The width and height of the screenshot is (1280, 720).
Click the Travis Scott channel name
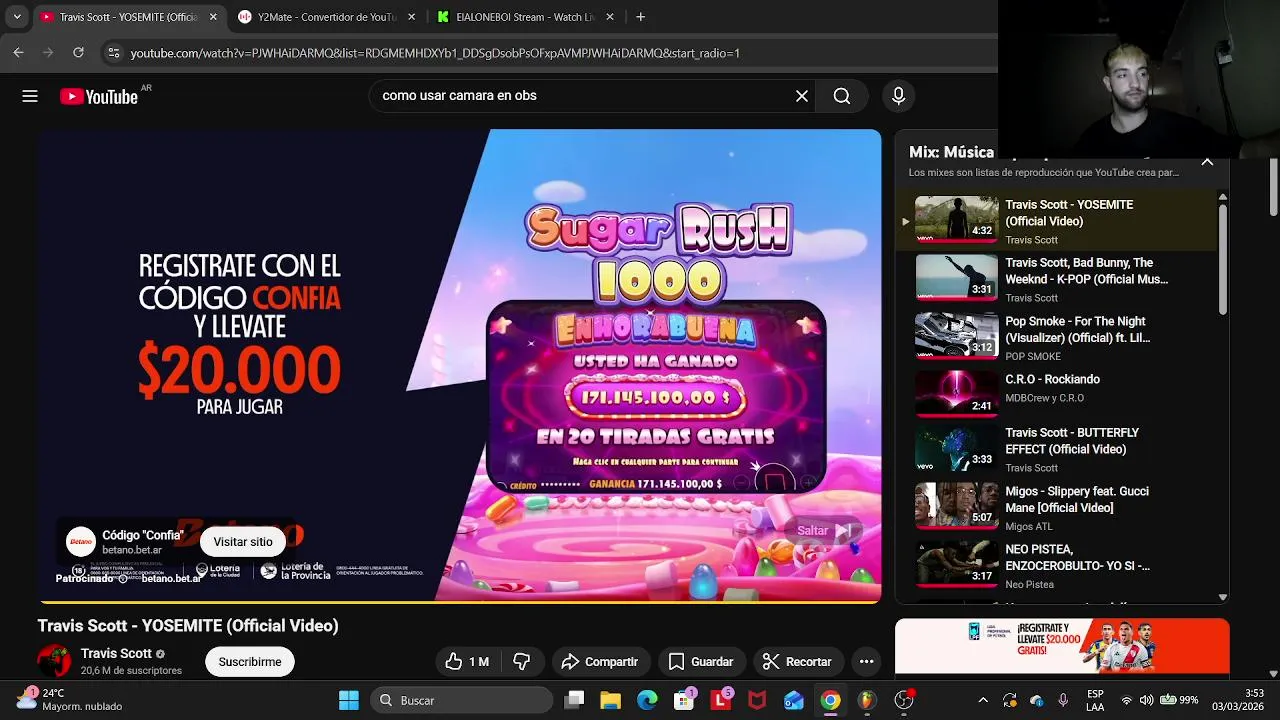pos(116,653)
